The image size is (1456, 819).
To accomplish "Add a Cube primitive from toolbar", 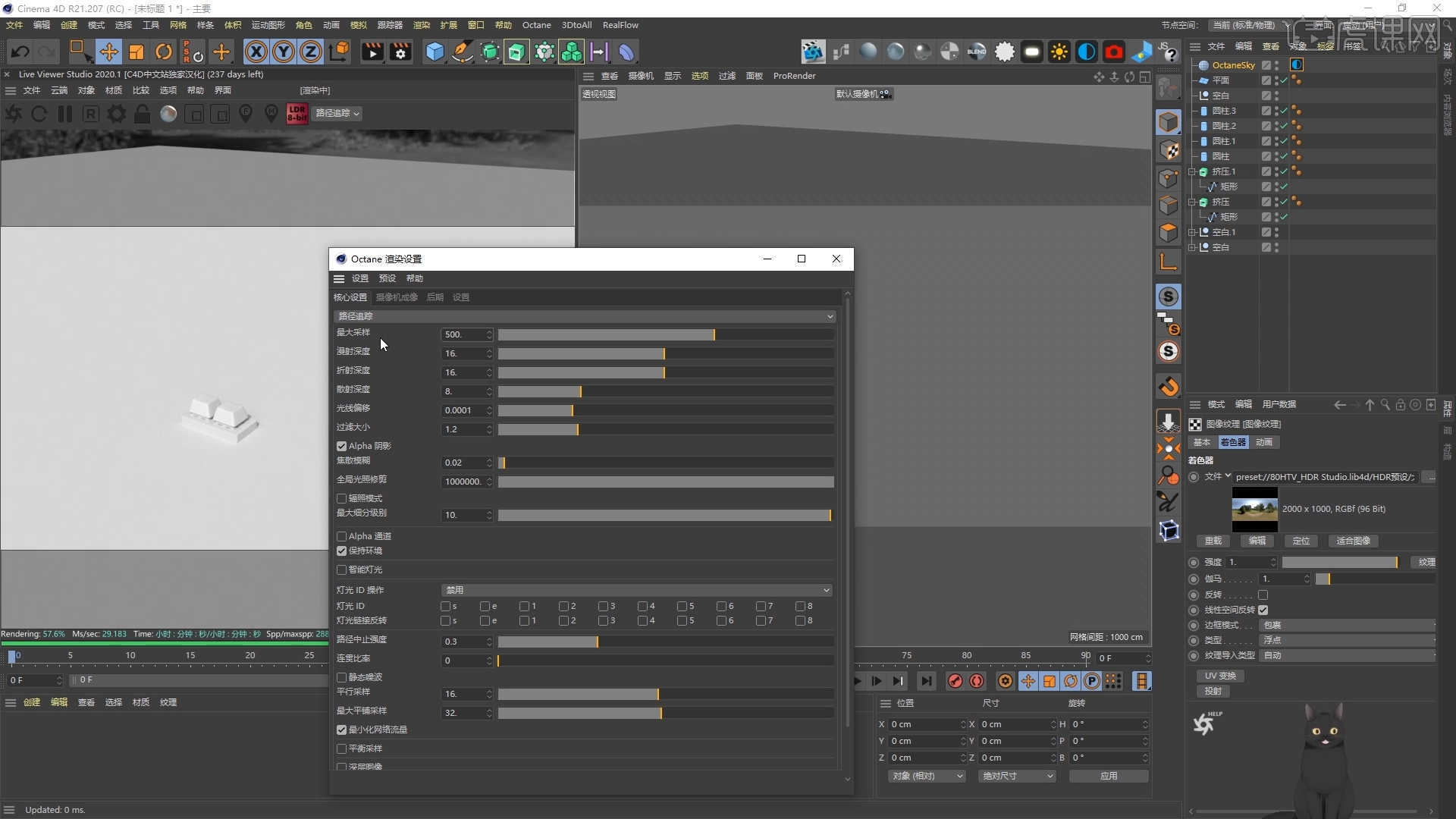I will coord(435,52).
